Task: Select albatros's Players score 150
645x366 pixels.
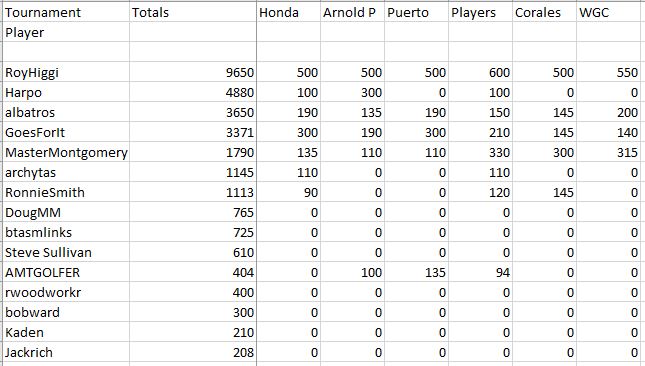Action: [480, 112]
